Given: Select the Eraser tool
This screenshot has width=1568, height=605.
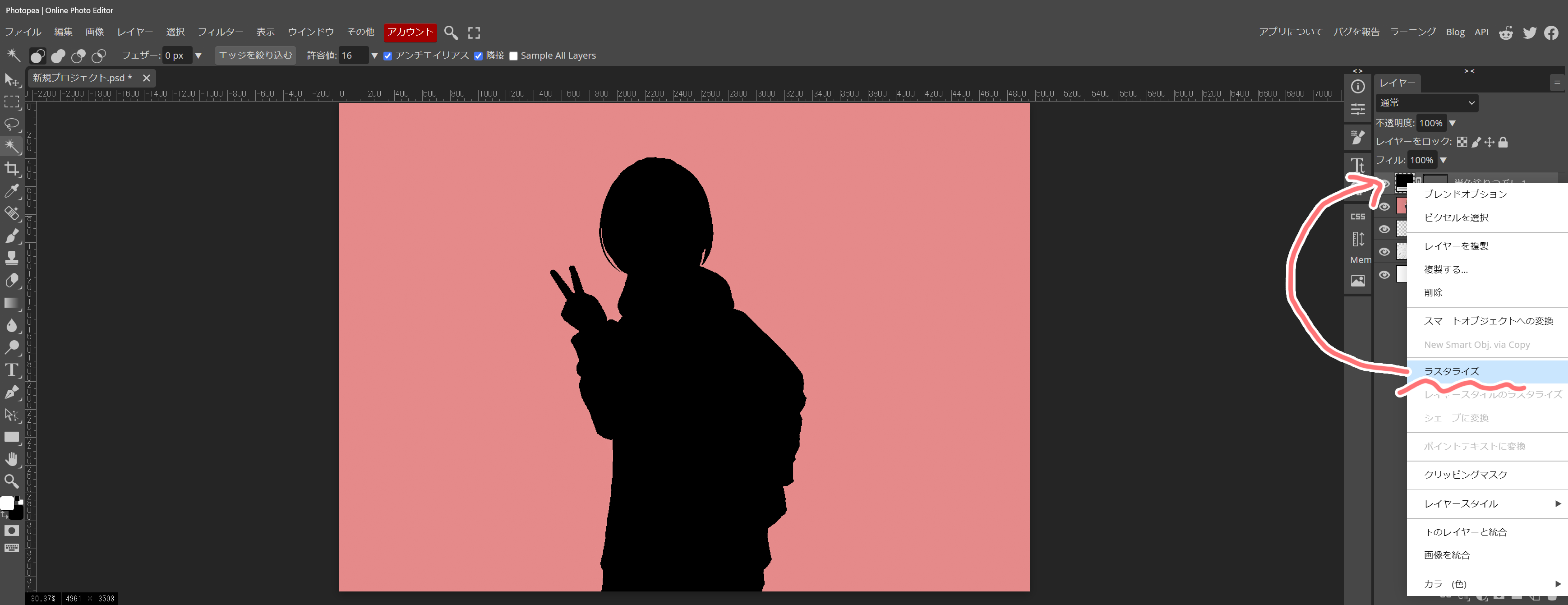Looking at the screenshot, I should point(12,281).
